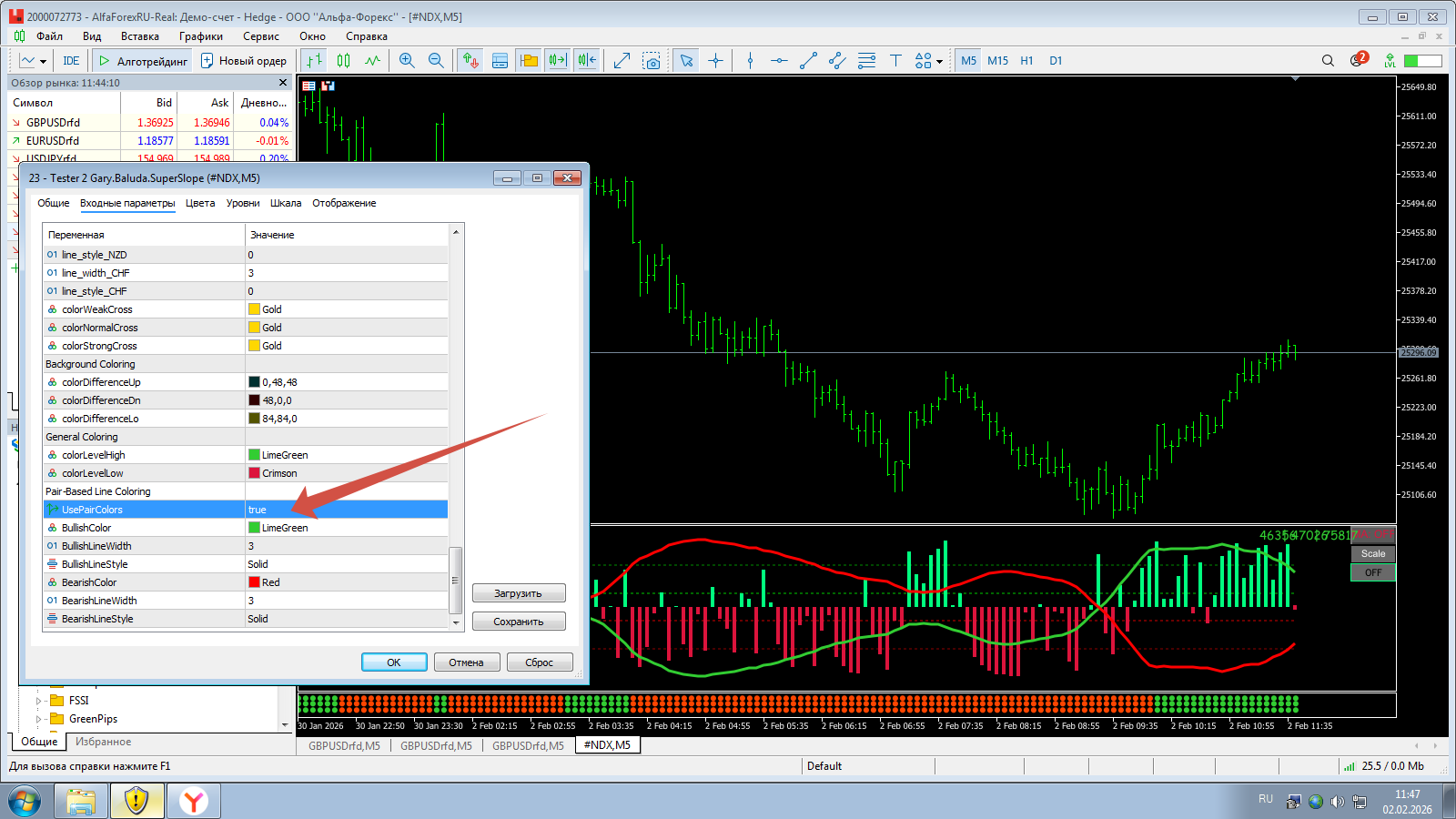The height and width of the screenshot is (819, 1456).
Task: Open the shield app on taskbar
Action: (136, 801)
